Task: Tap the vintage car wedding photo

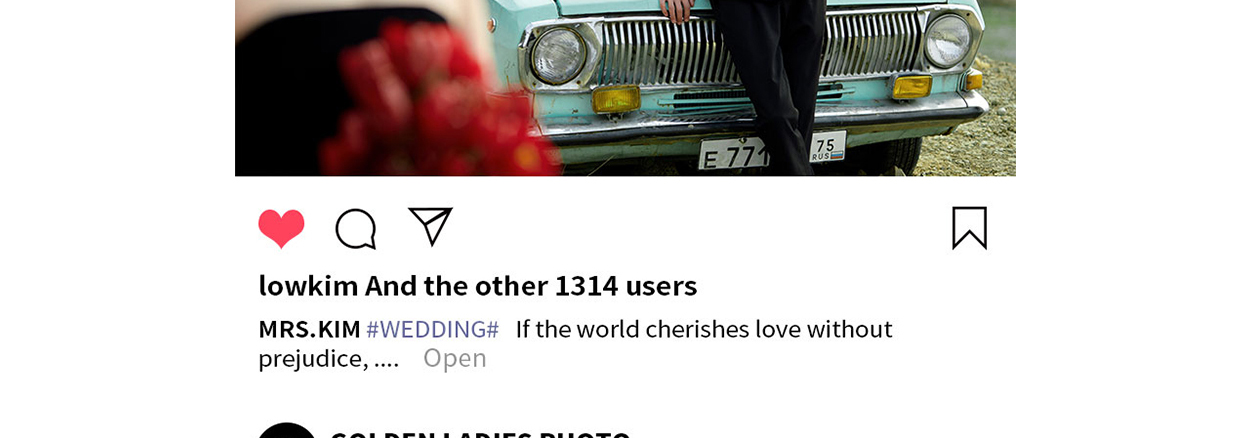Action: 625,88
